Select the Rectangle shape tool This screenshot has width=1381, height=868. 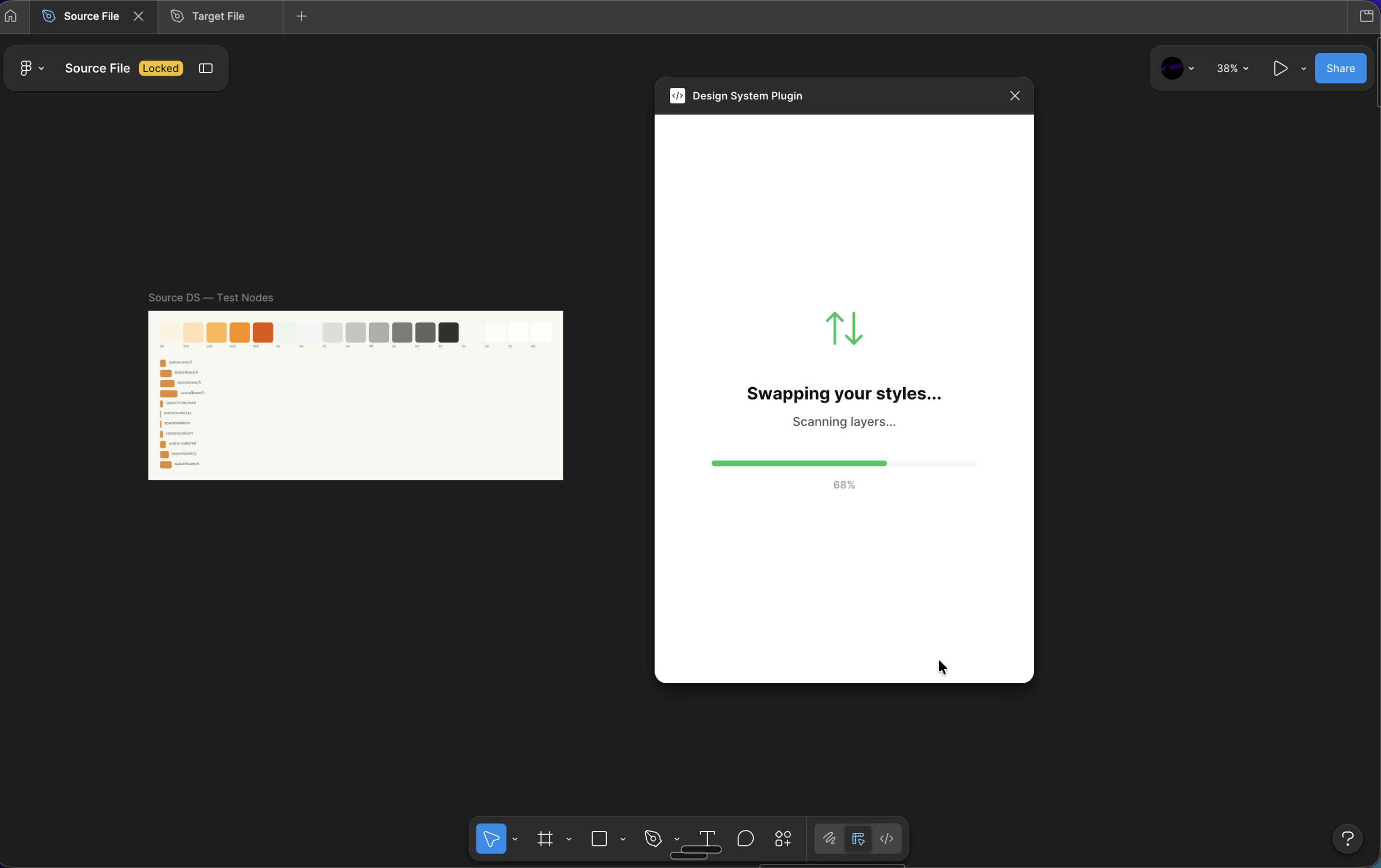point(599,839)
